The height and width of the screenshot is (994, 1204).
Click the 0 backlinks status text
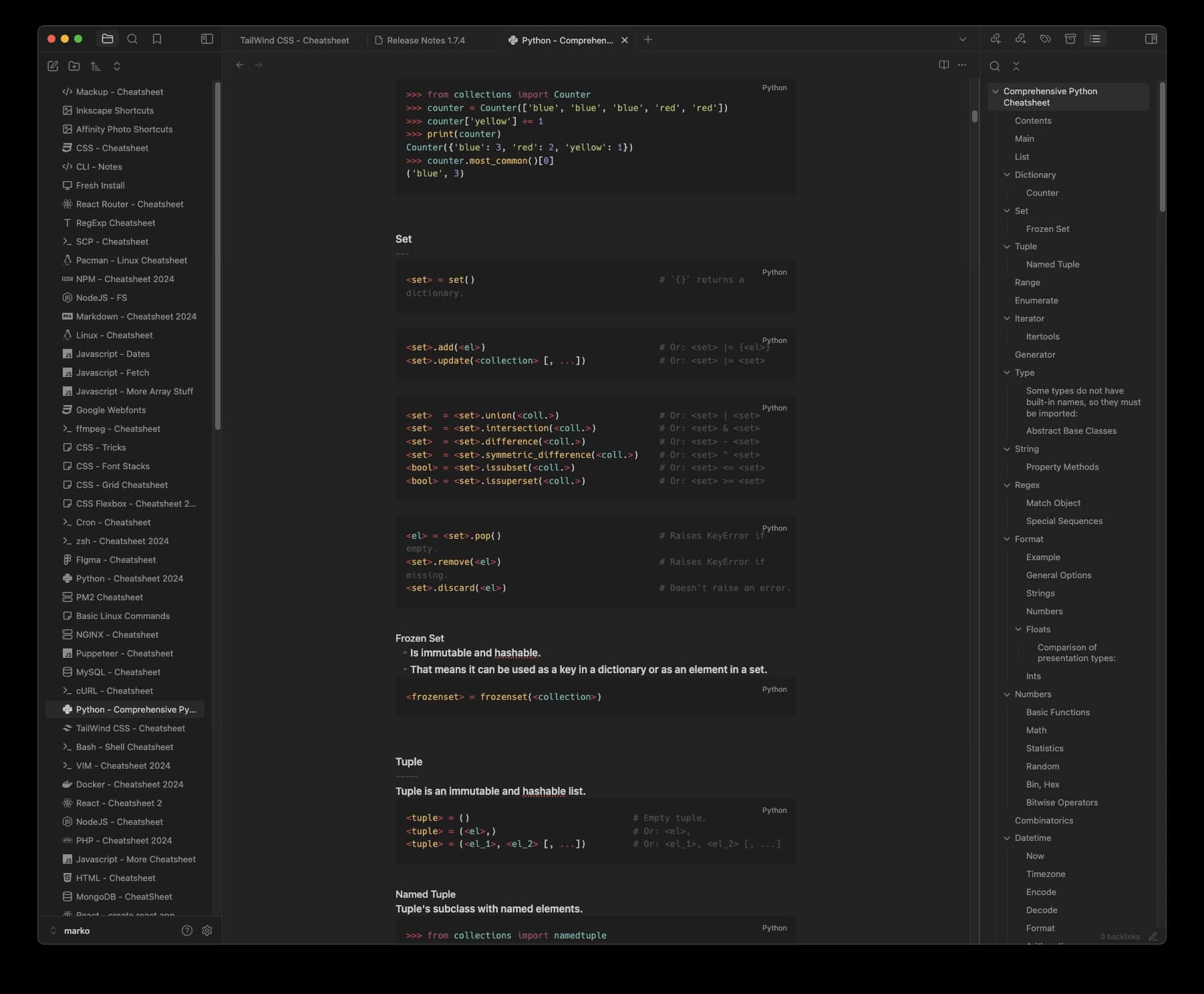[1119, 937]
